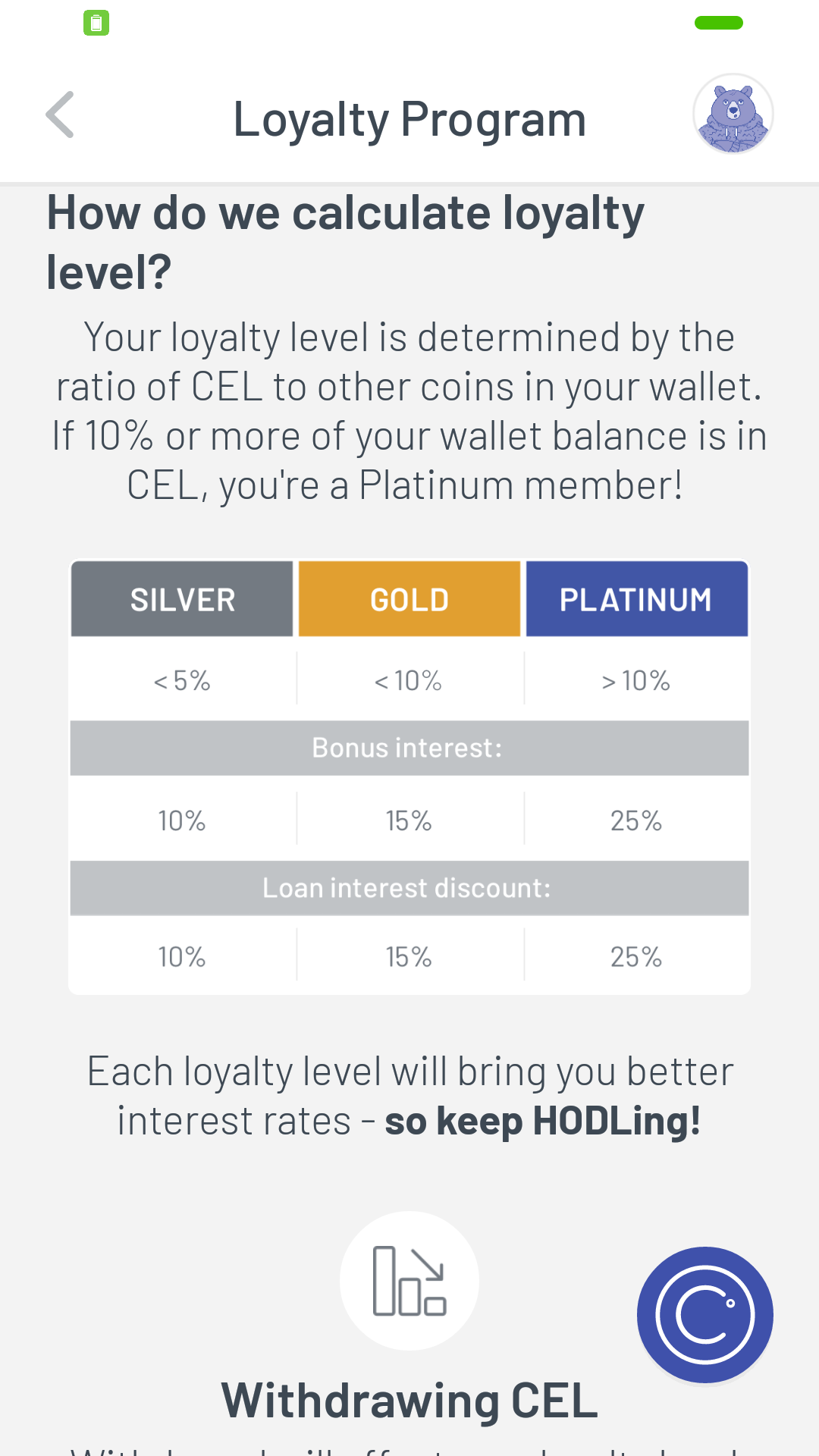This screenshot has width=819, height=1456.
Task: Tap the 'so keep HODLing!' text
Action: tap(542, 1122)
